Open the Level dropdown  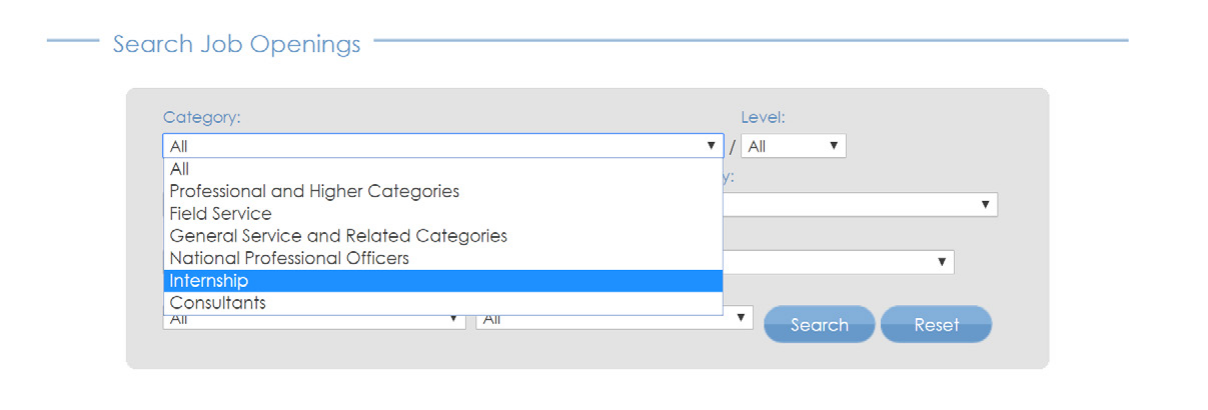tap(794, 146)
